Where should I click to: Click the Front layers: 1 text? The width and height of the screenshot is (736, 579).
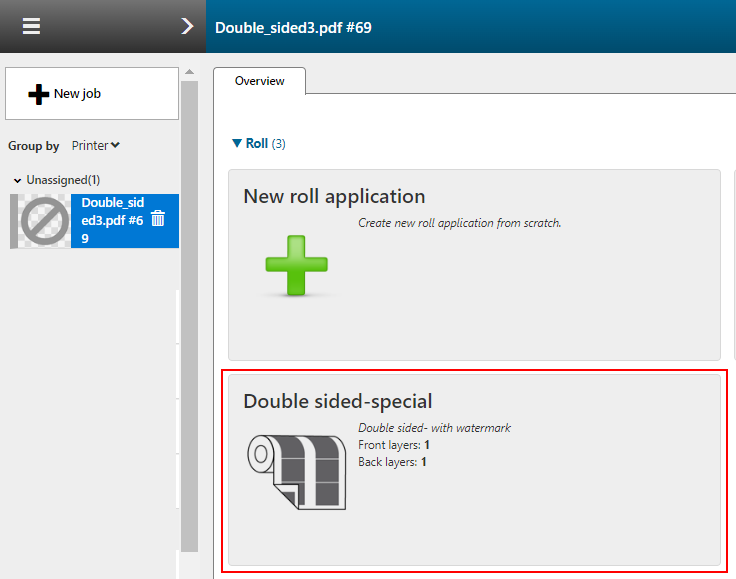[393, 444]
